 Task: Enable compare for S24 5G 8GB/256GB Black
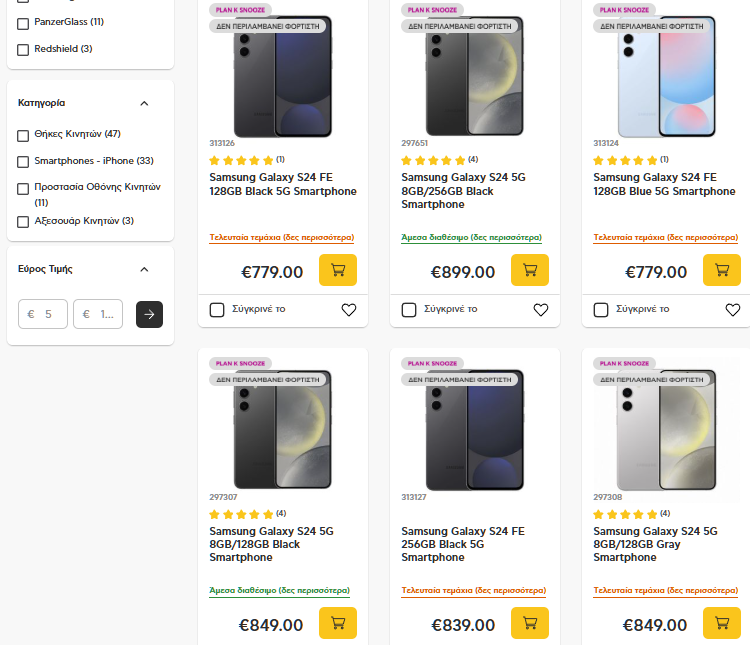pos(409,310)
